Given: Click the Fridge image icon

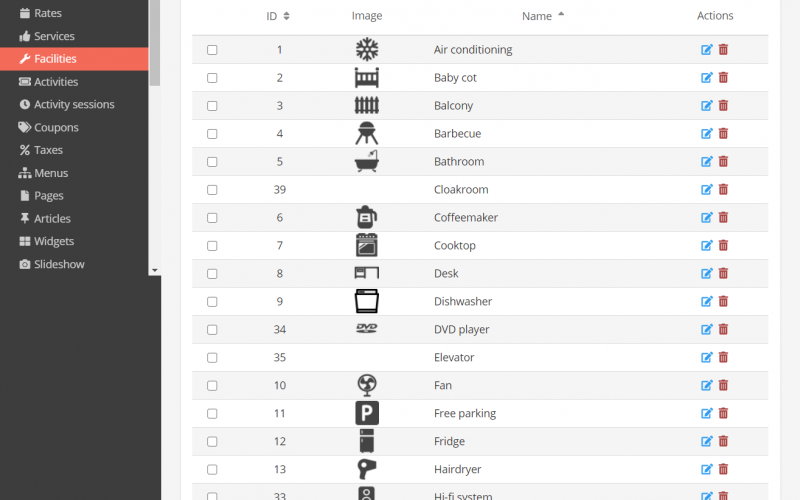Looking at the screenshot, I should pyautogui.click(x=366, y=441).
